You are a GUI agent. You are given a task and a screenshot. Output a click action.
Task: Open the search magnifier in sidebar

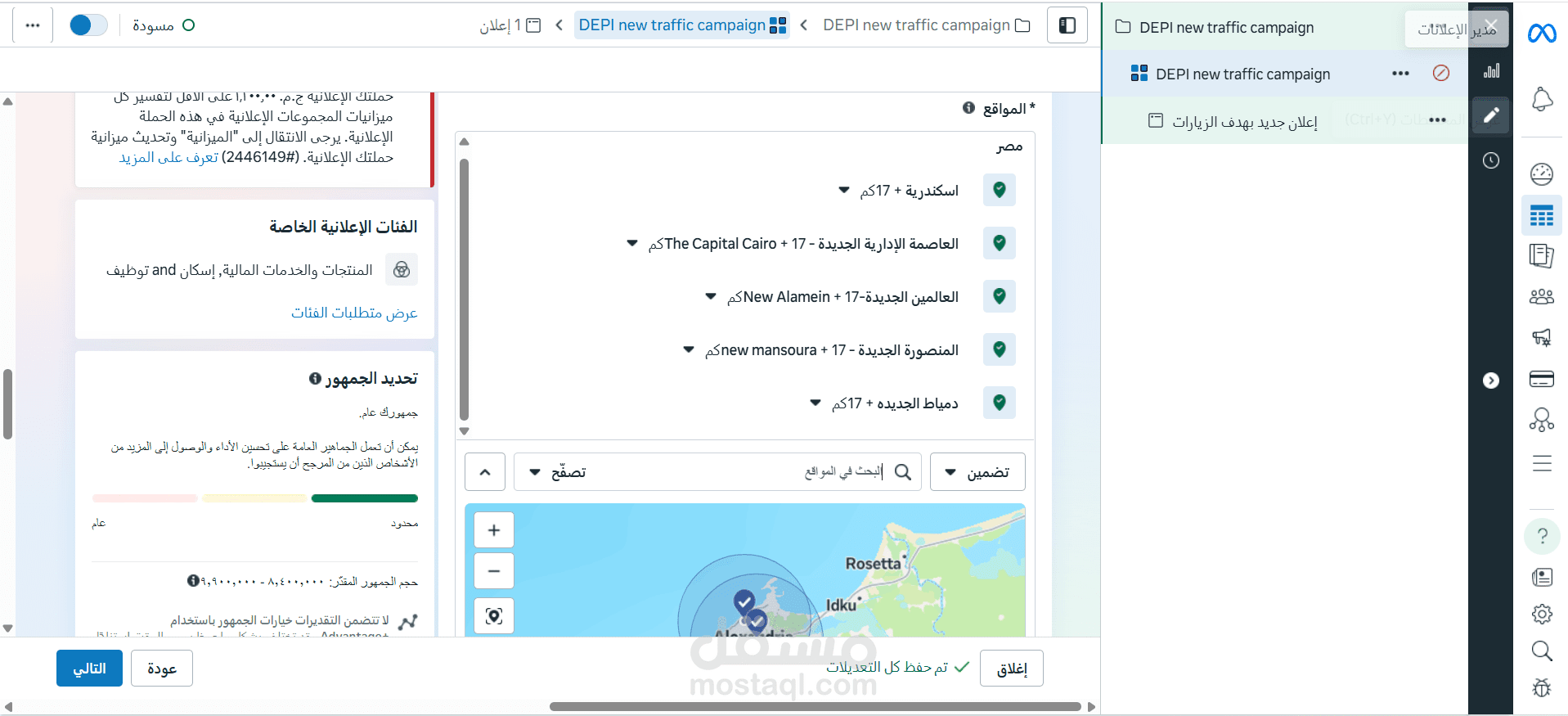1542,651
